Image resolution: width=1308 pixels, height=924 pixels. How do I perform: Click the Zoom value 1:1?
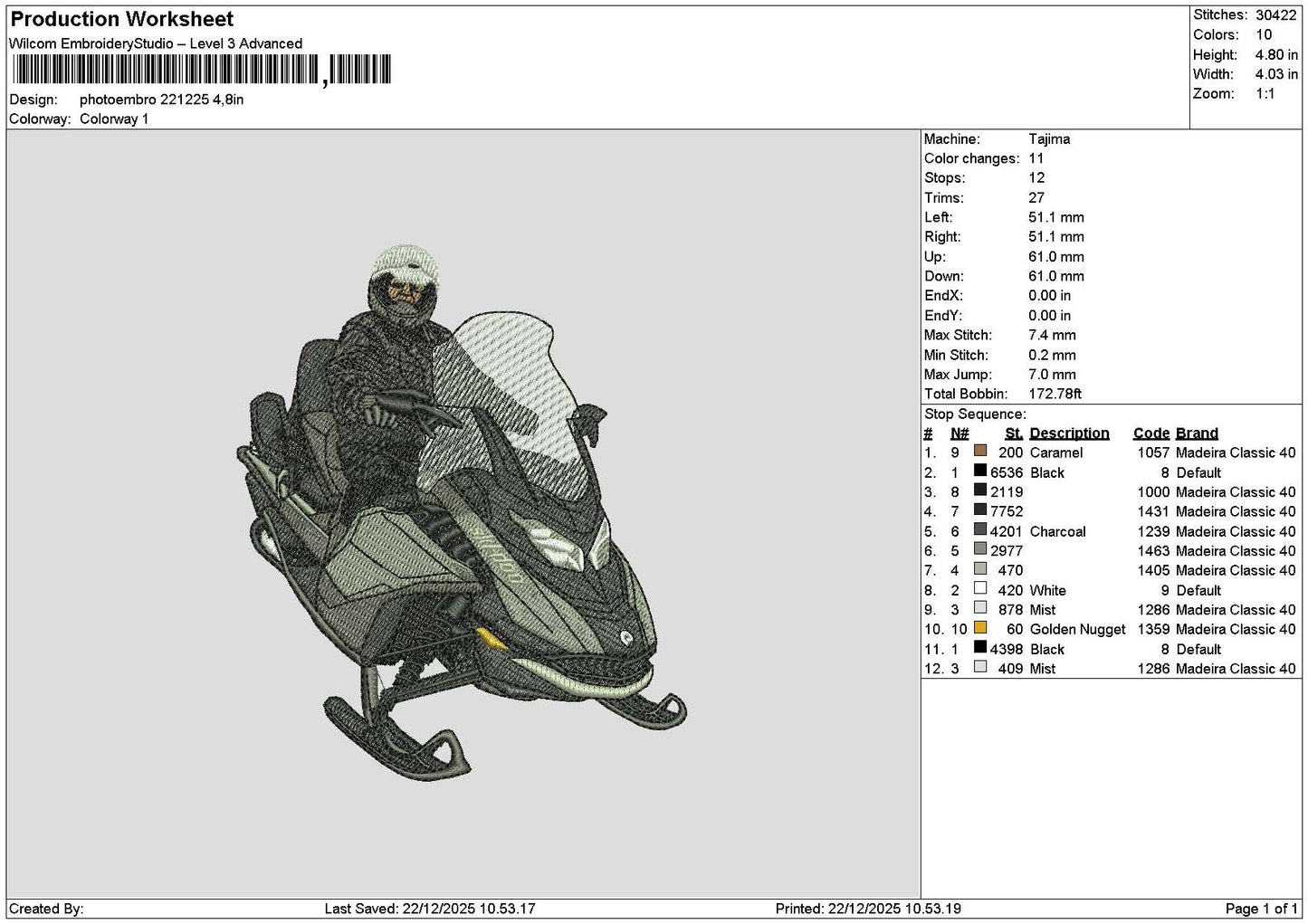(1265, 93)
